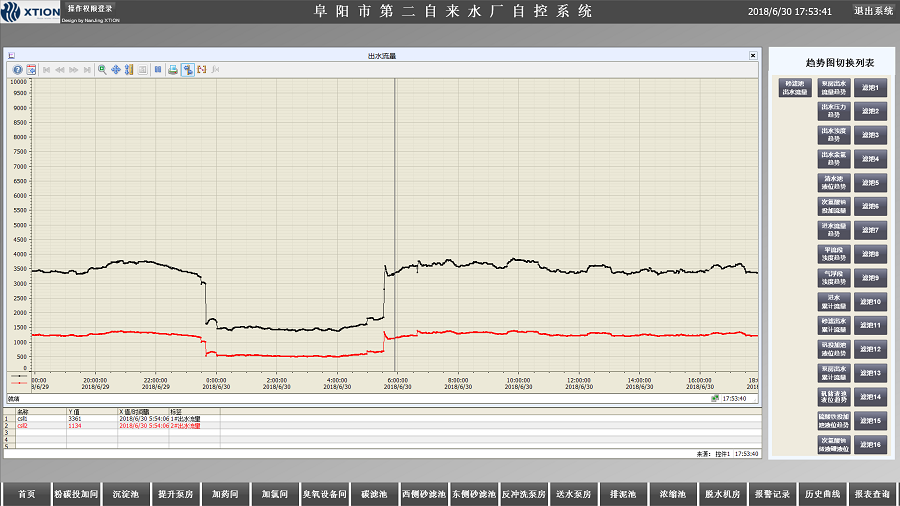Open 报表查询 report query page
The width and height of the screenshot is (900, 506).
tap(872, 494)
